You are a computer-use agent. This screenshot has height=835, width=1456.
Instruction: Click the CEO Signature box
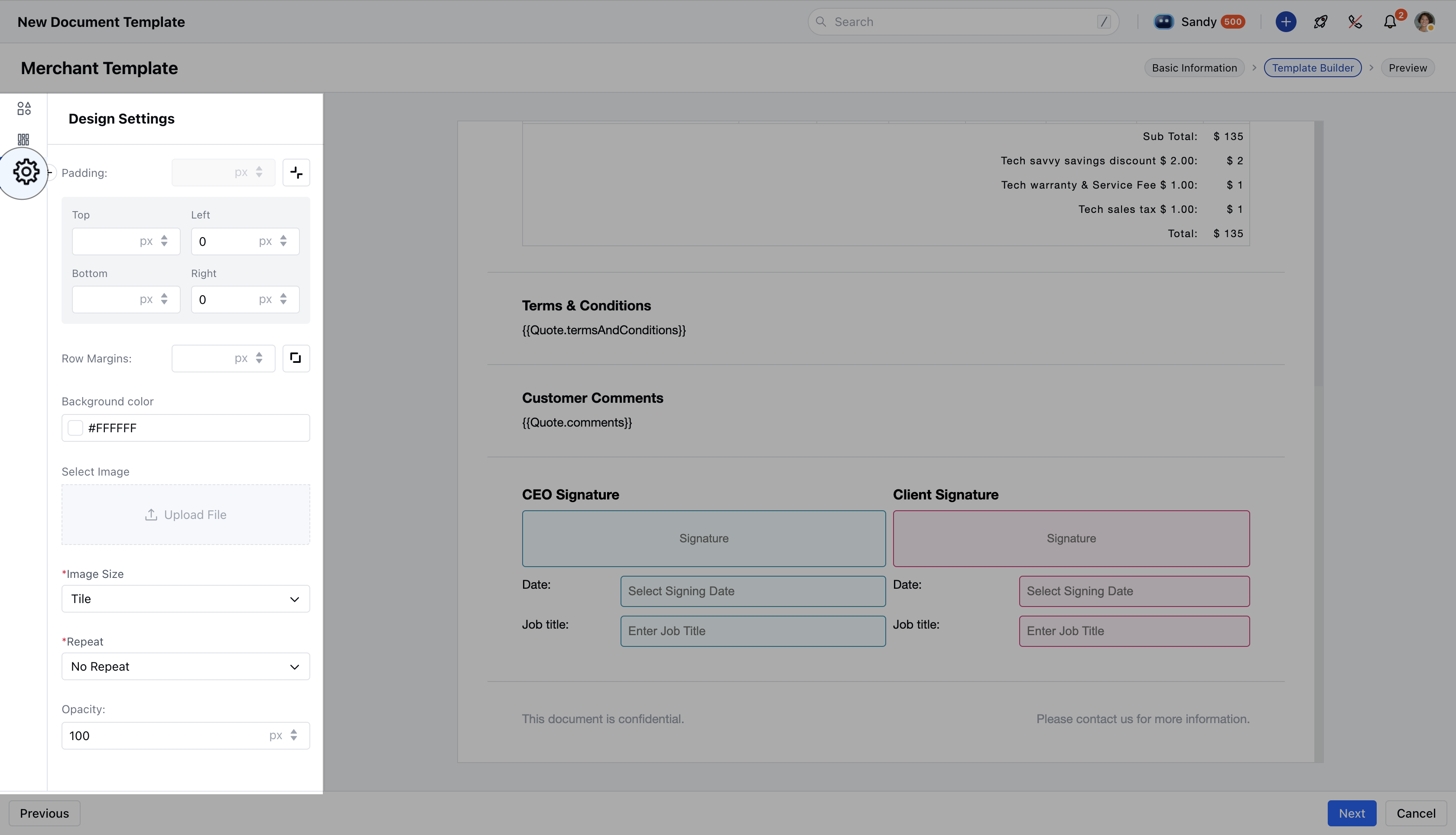(704, 538)
